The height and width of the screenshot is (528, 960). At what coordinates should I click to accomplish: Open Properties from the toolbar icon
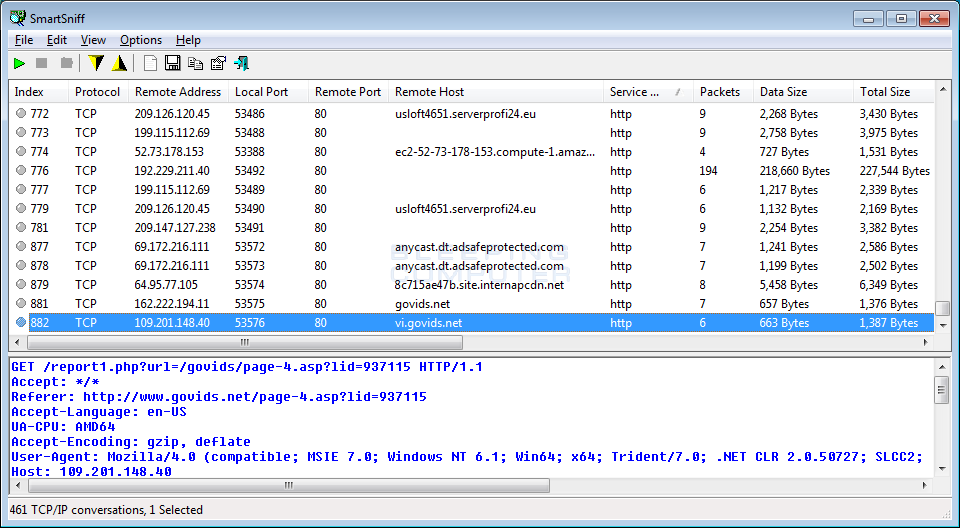tap(218, 64)
